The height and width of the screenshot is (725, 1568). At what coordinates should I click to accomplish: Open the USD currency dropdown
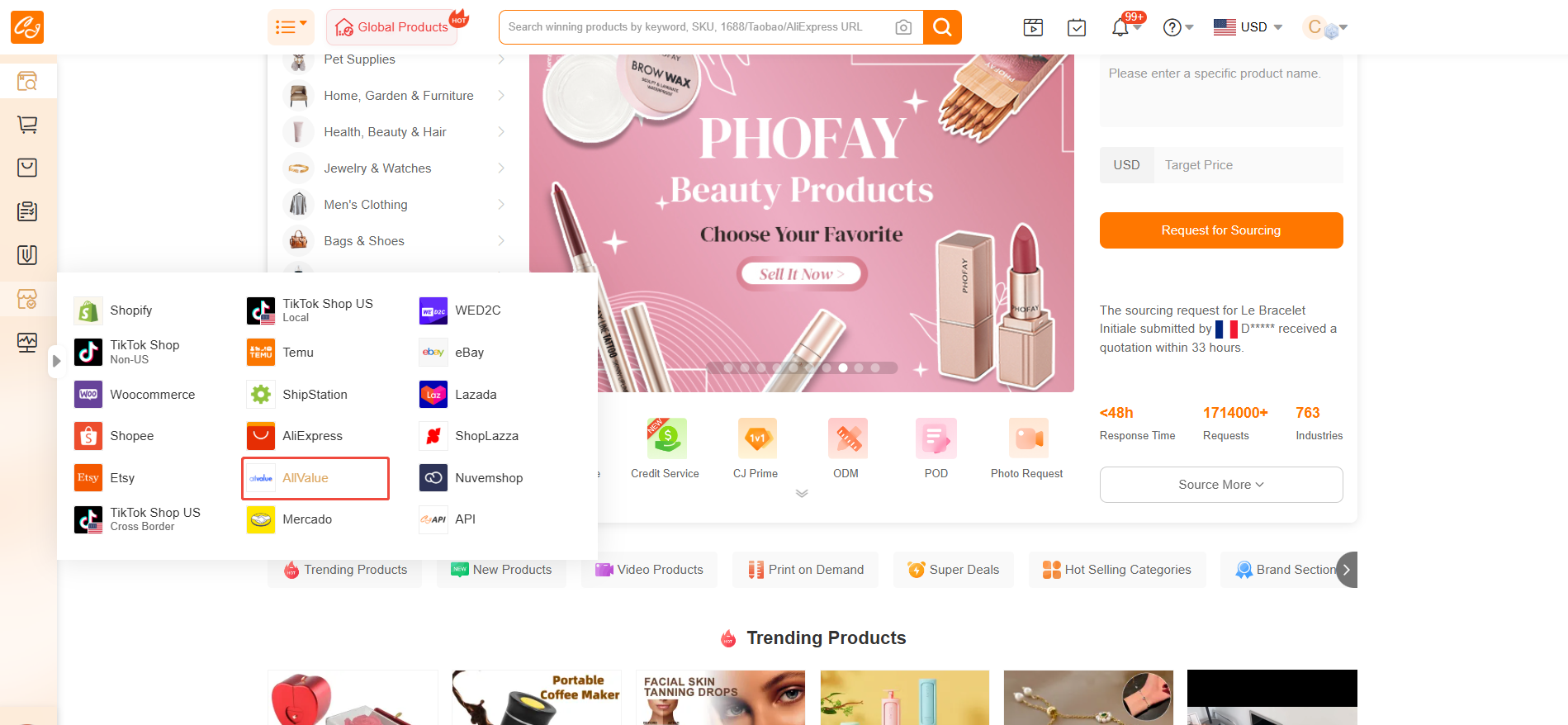click(x=1248, y=27)
